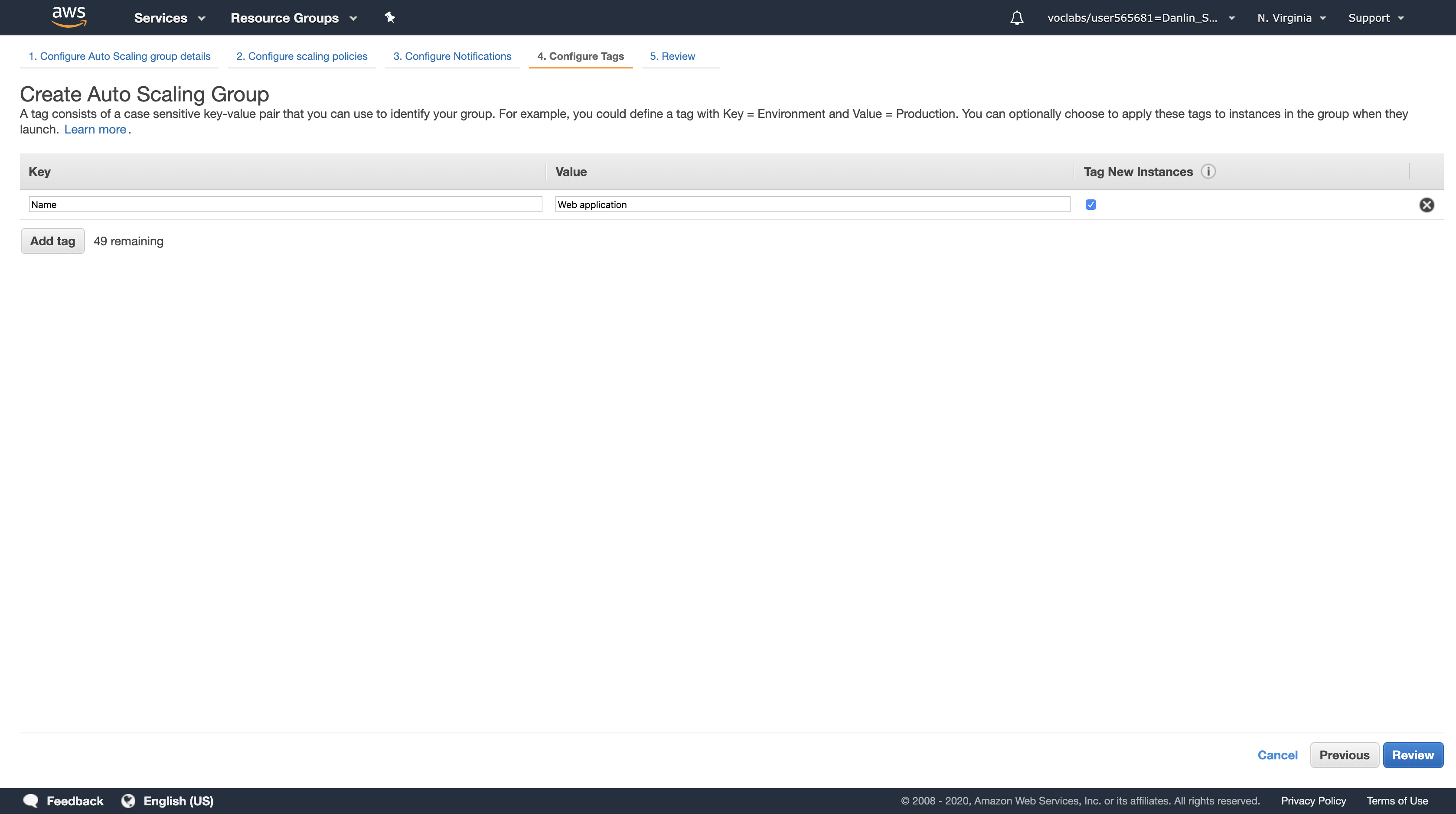Follow the Learn more link

click(x=95, y=129)
